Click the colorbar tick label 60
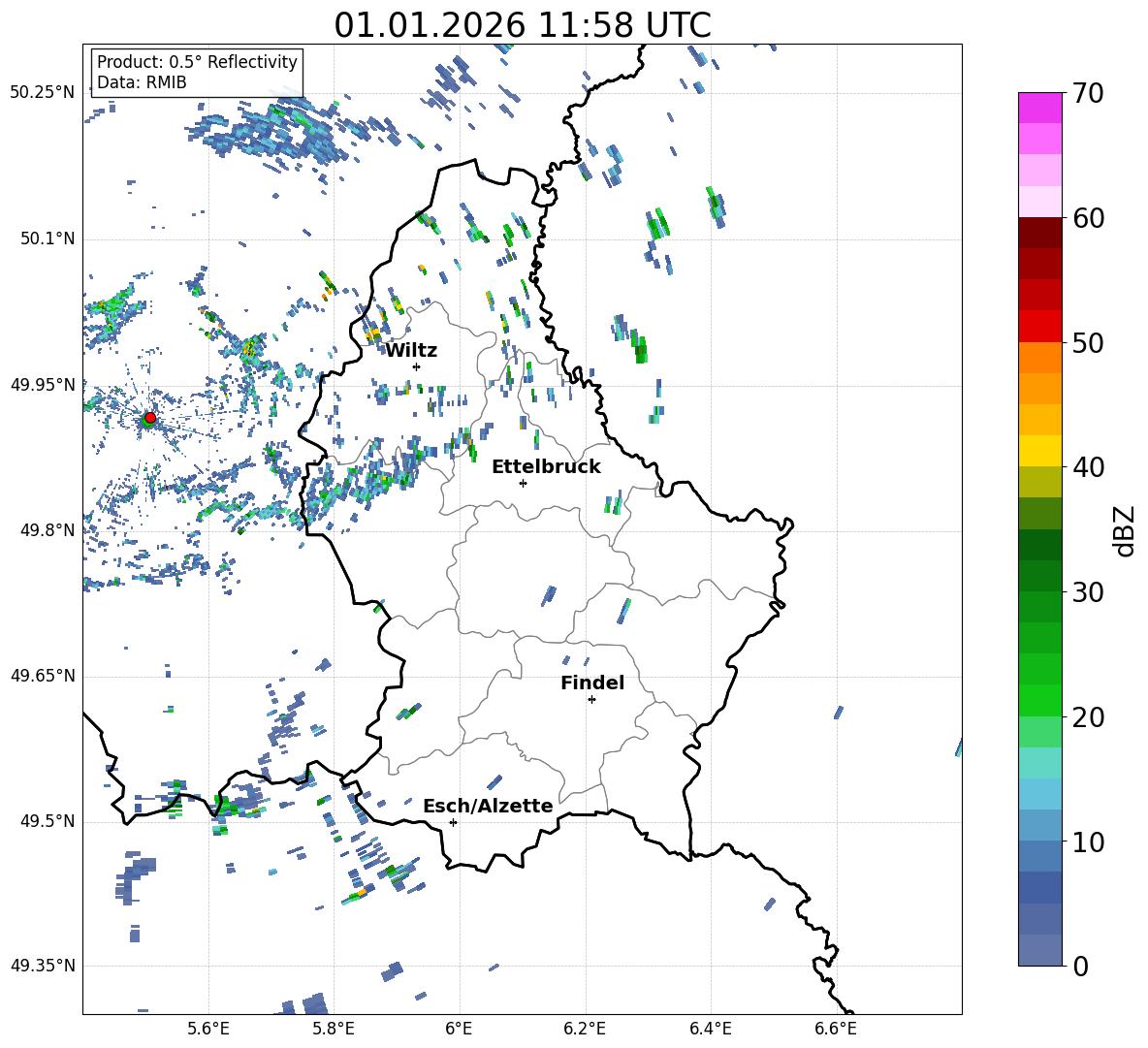The image size is (1148, 1048). (1088, 218)
